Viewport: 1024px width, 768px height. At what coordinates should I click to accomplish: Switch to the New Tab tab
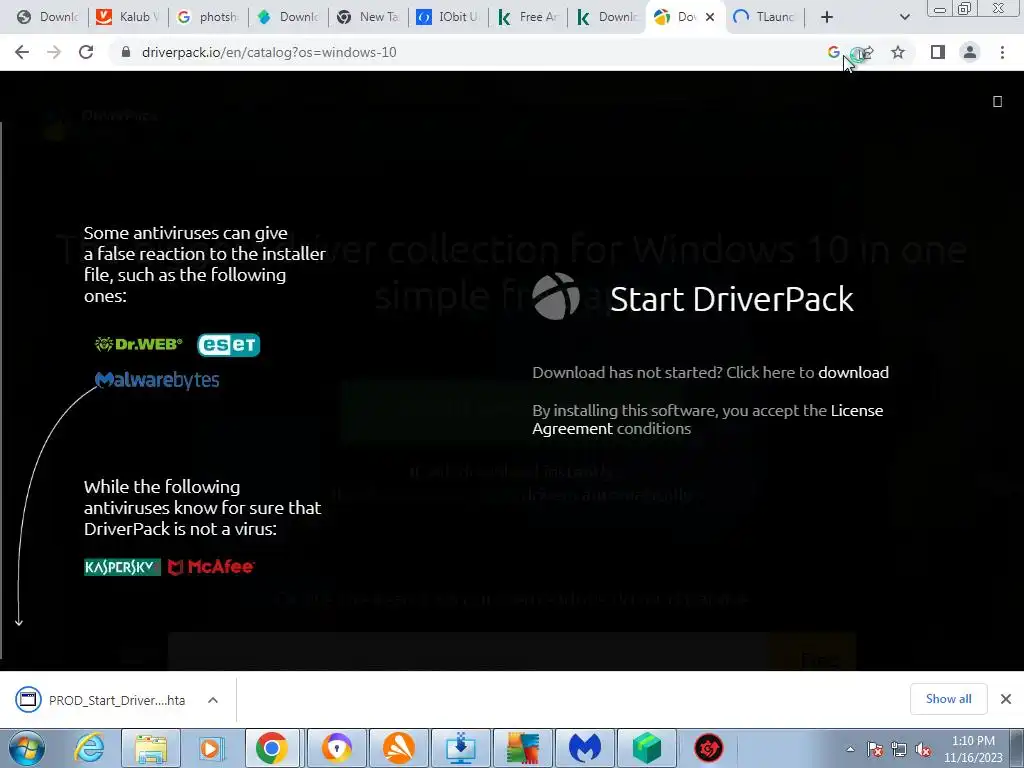pos(368,17)
